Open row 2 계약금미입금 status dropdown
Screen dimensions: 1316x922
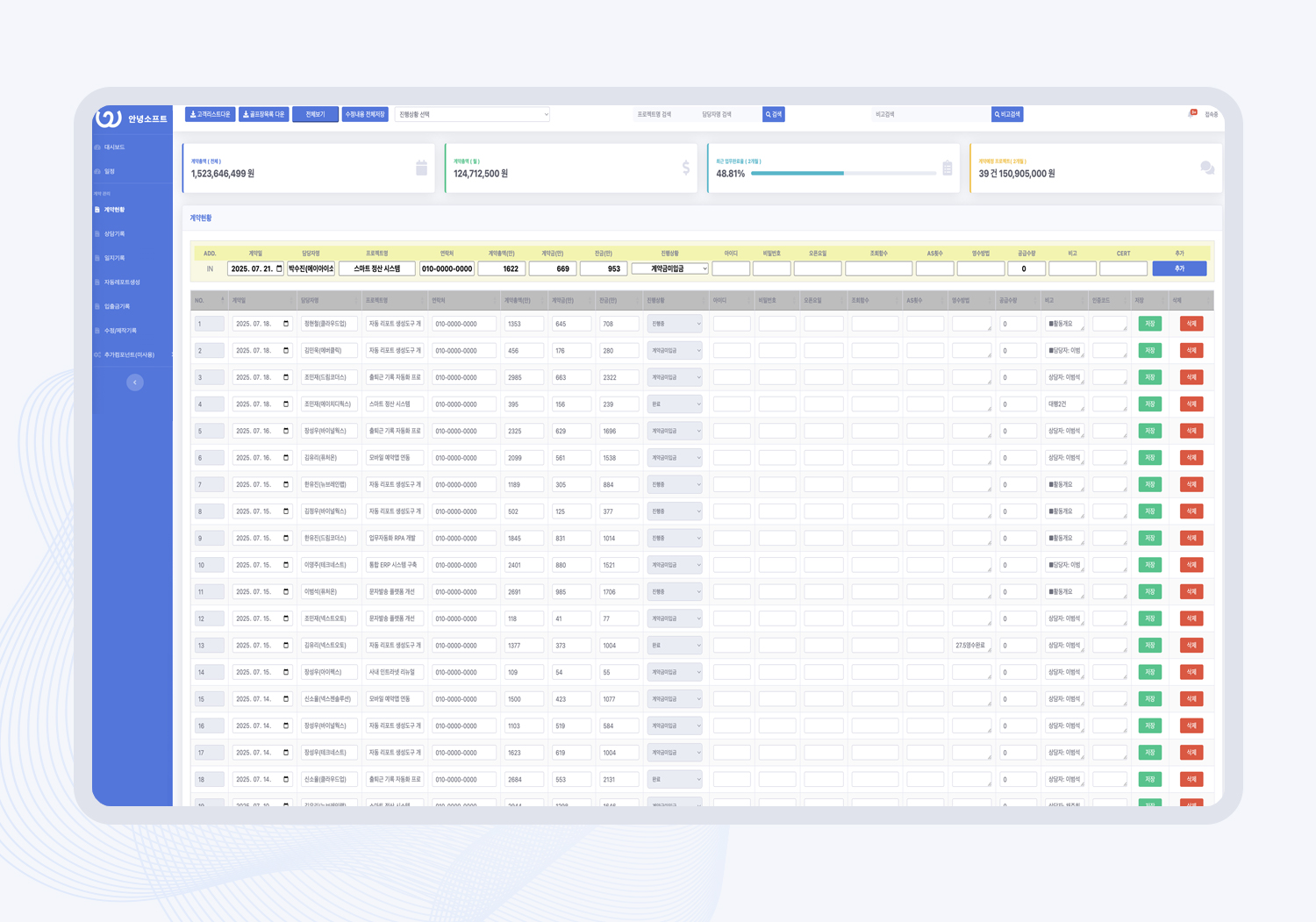point(675,351)
